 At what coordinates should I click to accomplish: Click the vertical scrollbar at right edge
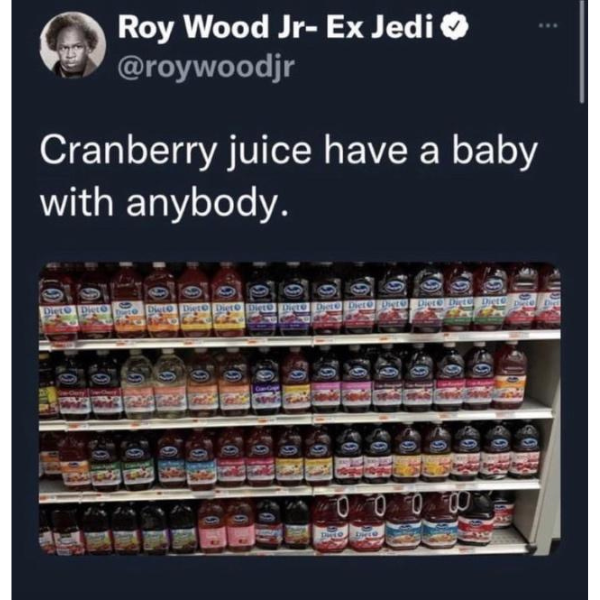click(x=582, y=52)
